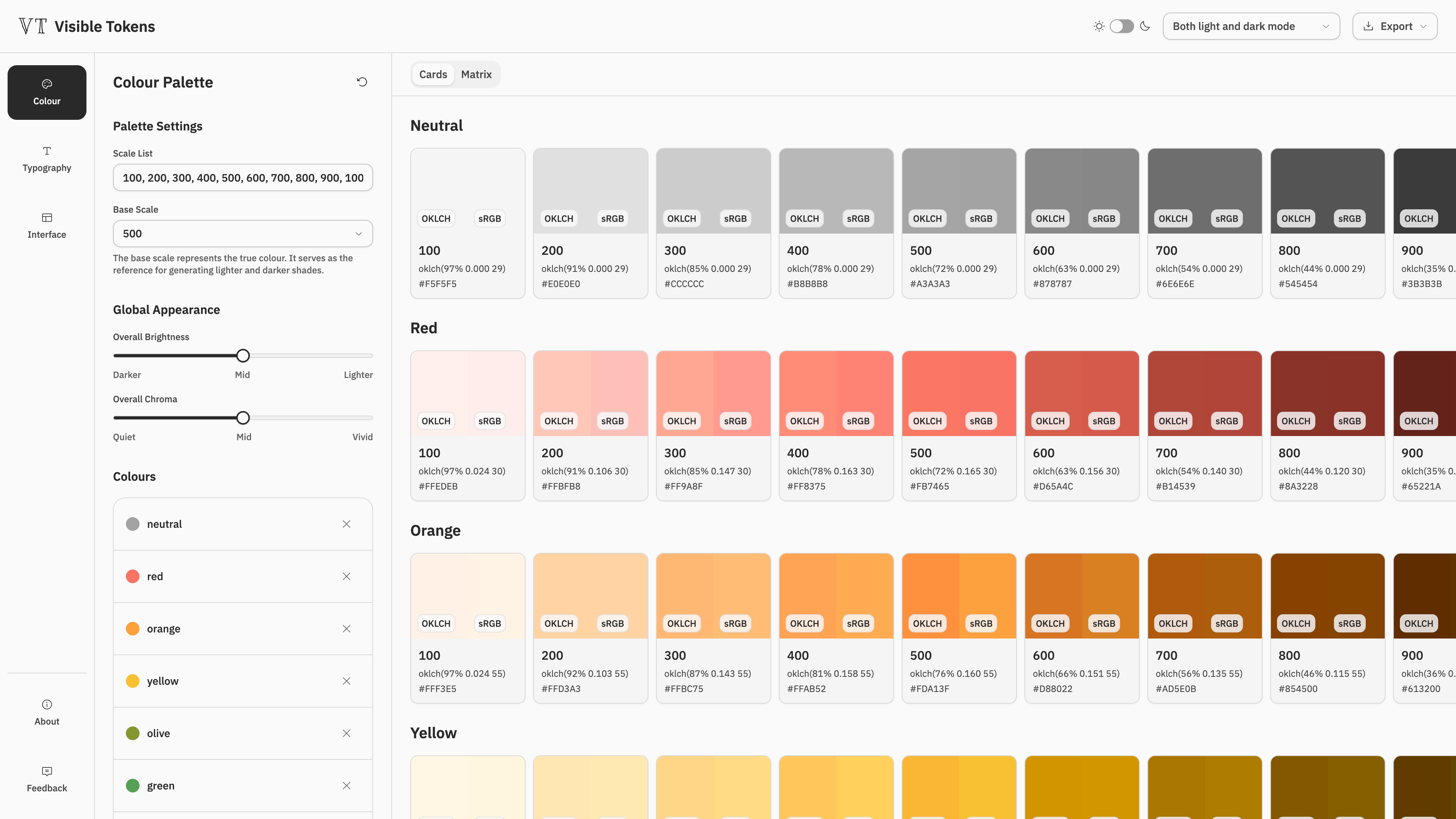Image resolution: width=1456 pixels, height=819 pixels.
Task: Click the Orange 400 value oklch(81% 0.158 55)
Action: [830, 673]
